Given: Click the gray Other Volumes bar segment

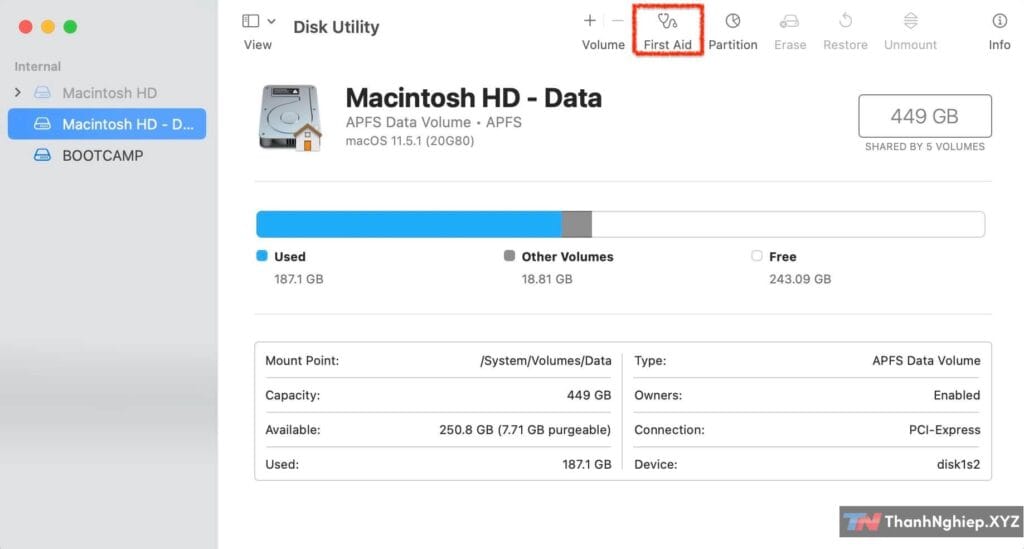Looking at the screenshot, I should click(577, 224).
